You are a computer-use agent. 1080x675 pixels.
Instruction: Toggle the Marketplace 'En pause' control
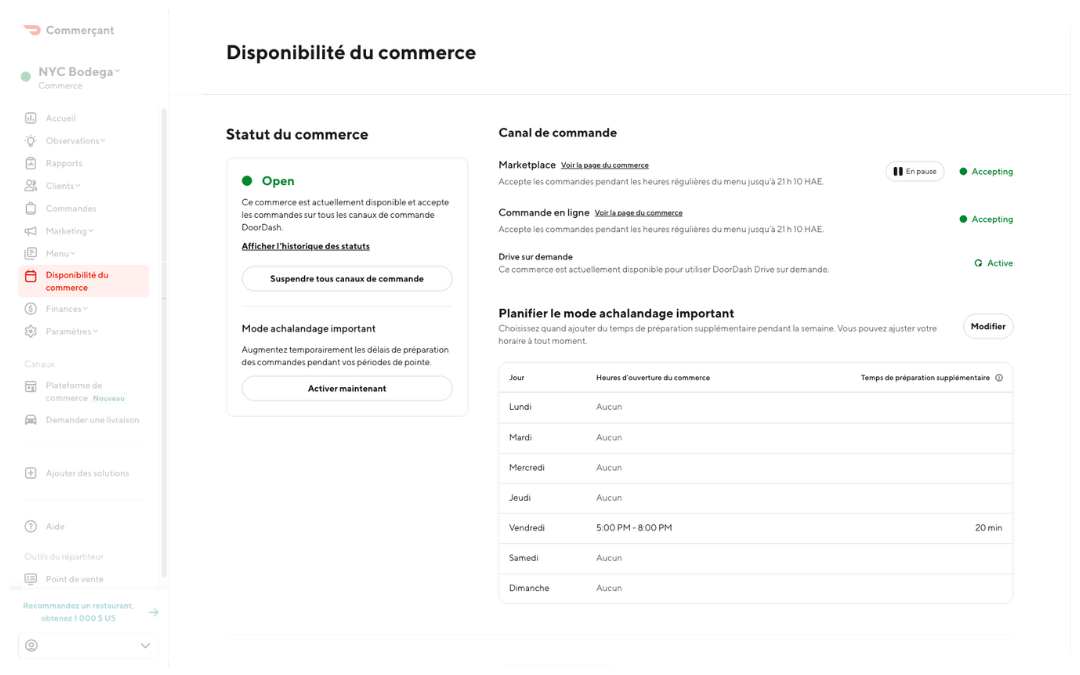click(x=914, y=171)
